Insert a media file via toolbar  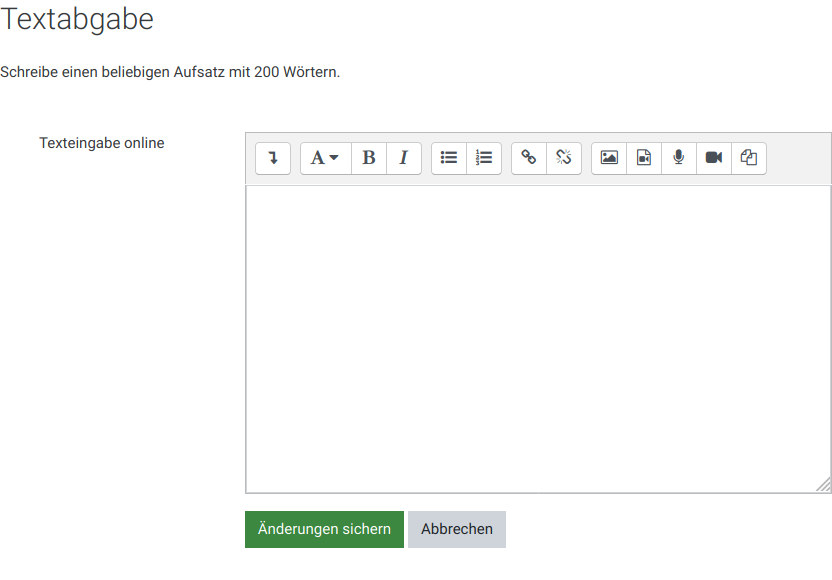644,158
